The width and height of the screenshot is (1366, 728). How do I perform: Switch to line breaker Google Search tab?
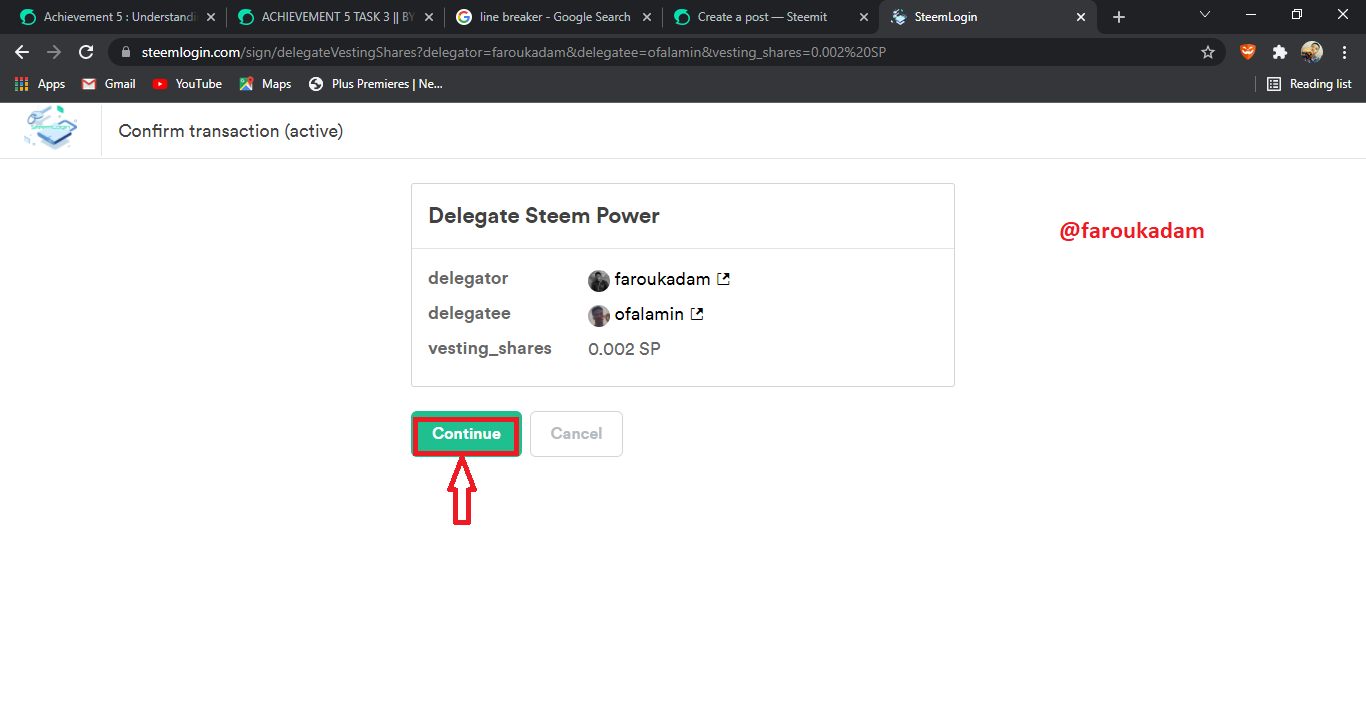point(553,17)
